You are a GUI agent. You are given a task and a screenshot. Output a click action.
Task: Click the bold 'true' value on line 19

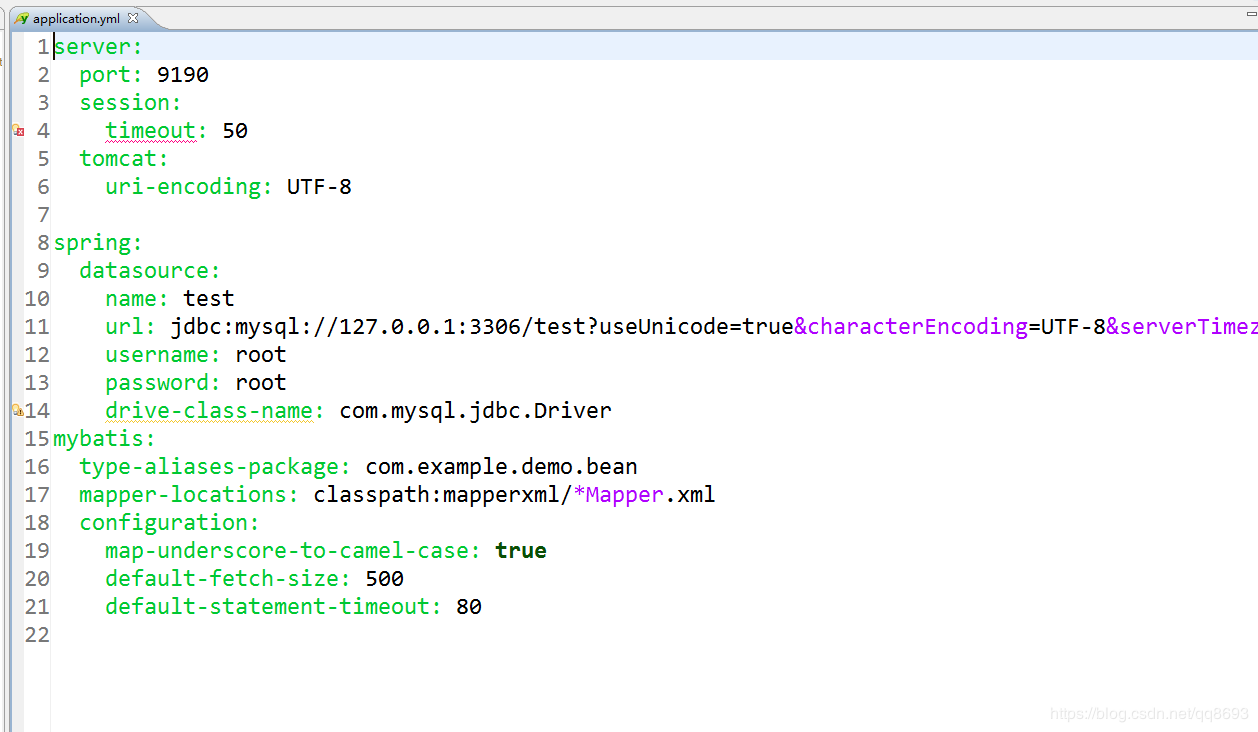point(521,551)
